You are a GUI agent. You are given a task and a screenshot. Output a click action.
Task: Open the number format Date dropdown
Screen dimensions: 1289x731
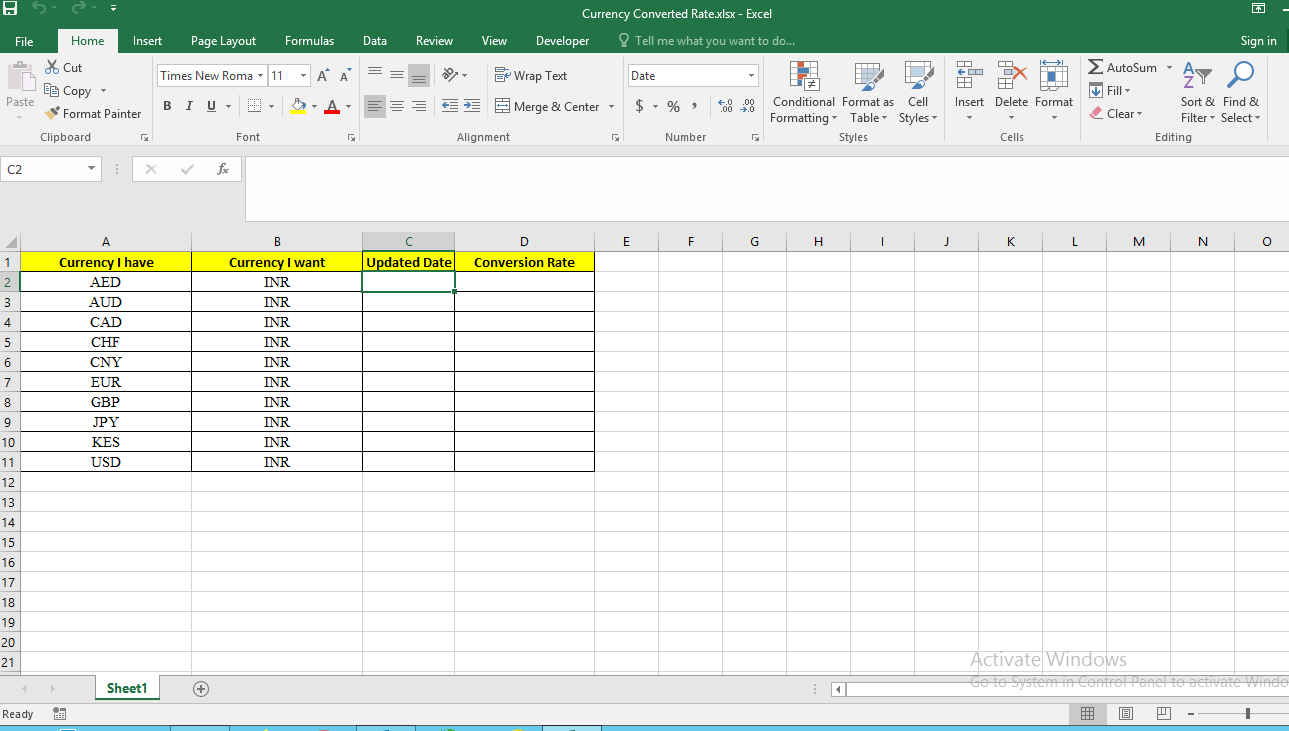[x=751, y=76]
